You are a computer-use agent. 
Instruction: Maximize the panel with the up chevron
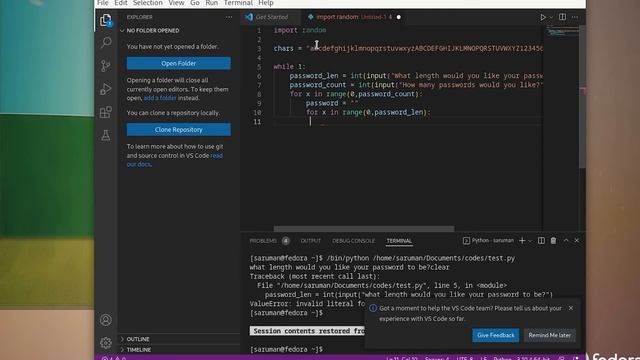[x=566, y=240]
